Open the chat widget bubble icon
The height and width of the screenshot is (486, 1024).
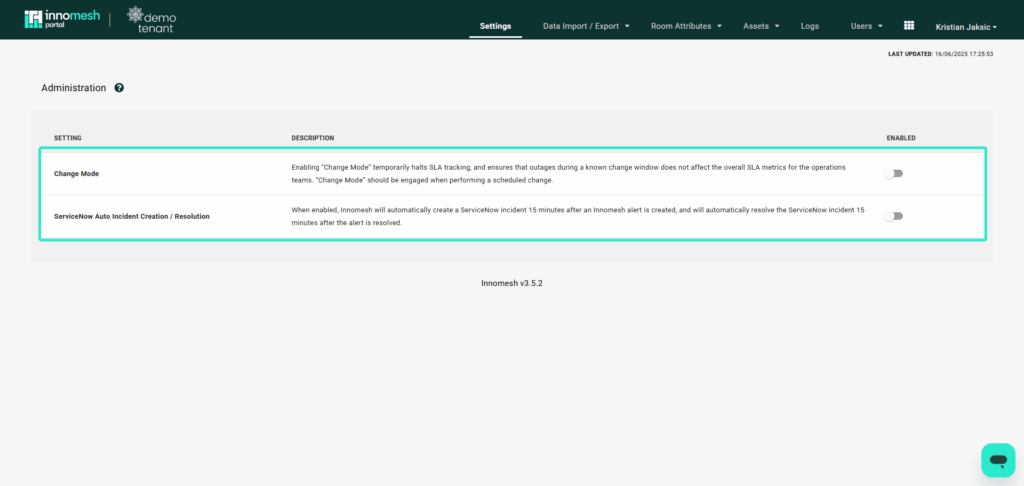[998, 461]
